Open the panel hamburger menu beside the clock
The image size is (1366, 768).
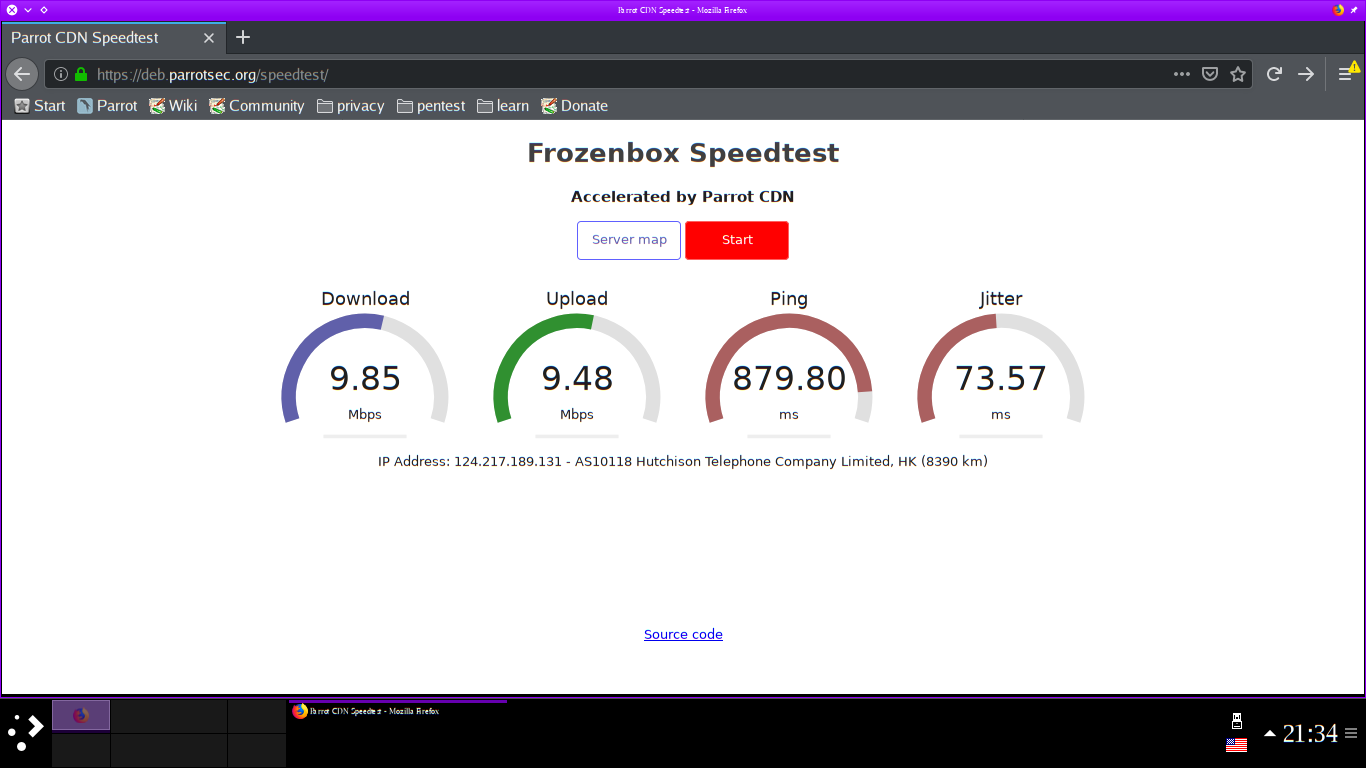1351,734
